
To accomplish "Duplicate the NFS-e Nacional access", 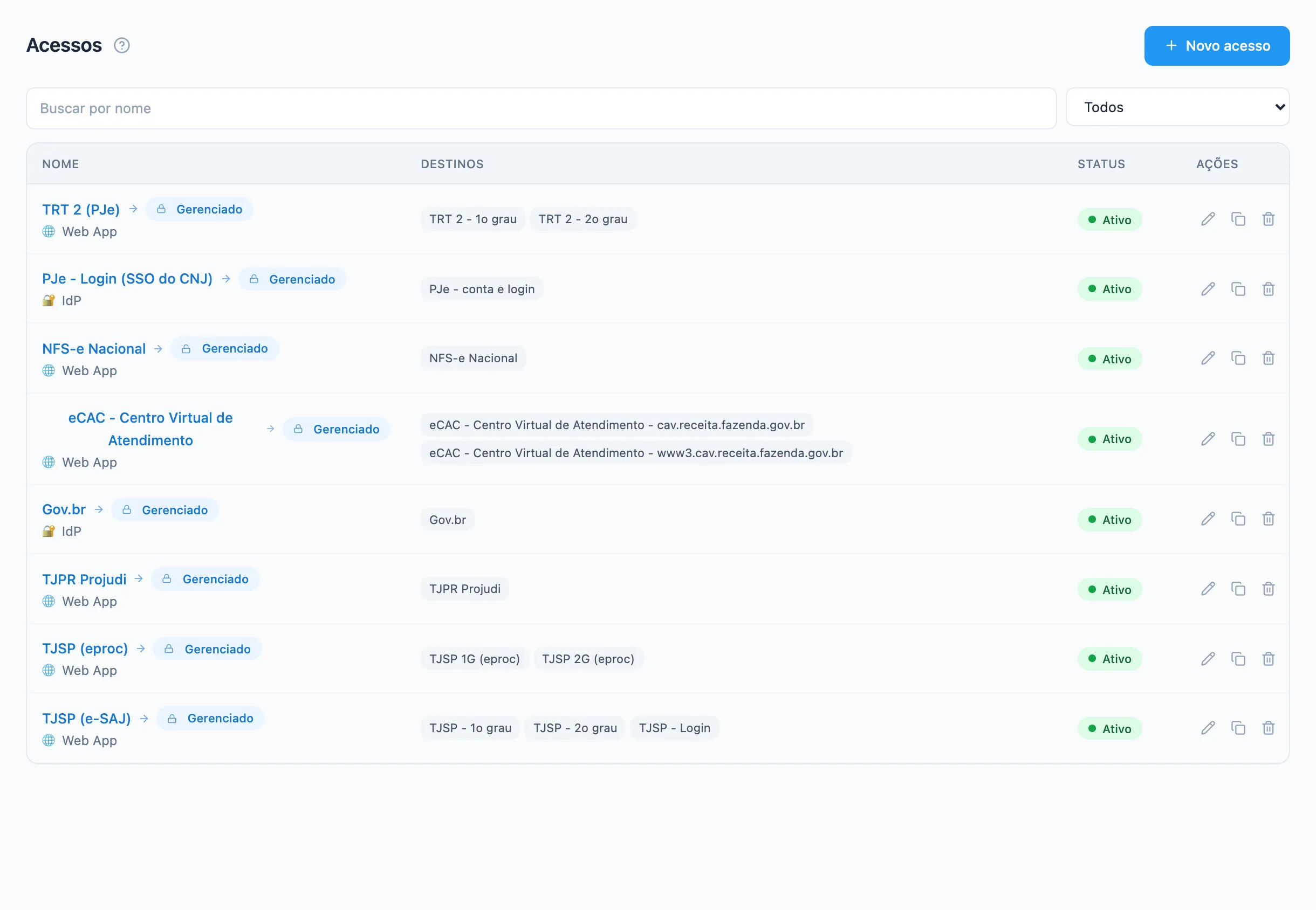I will [x=1238, y=358].
